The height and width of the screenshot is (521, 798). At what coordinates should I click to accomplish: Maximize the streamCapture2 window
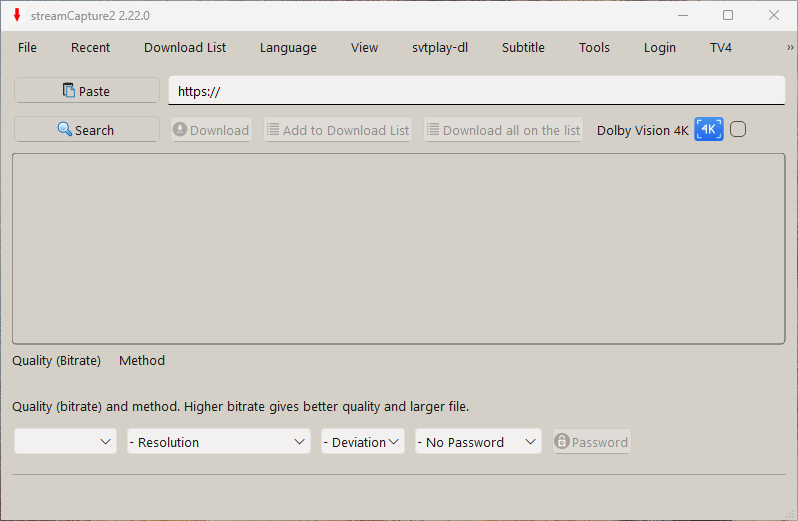coord(728,15)
